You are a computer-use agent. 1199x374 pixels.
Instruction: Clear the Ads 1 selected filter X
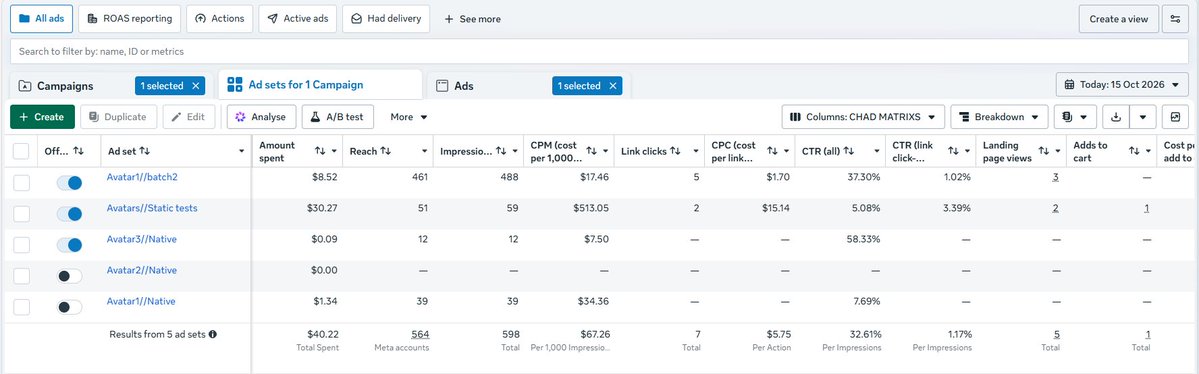pos(612,86)
